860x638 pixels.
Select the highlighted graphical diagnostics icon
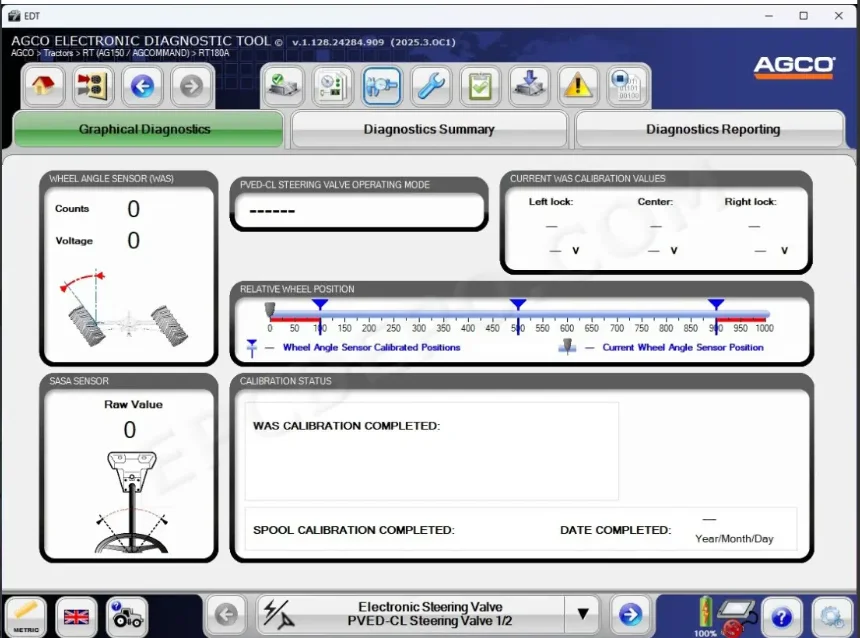point(382,86)
